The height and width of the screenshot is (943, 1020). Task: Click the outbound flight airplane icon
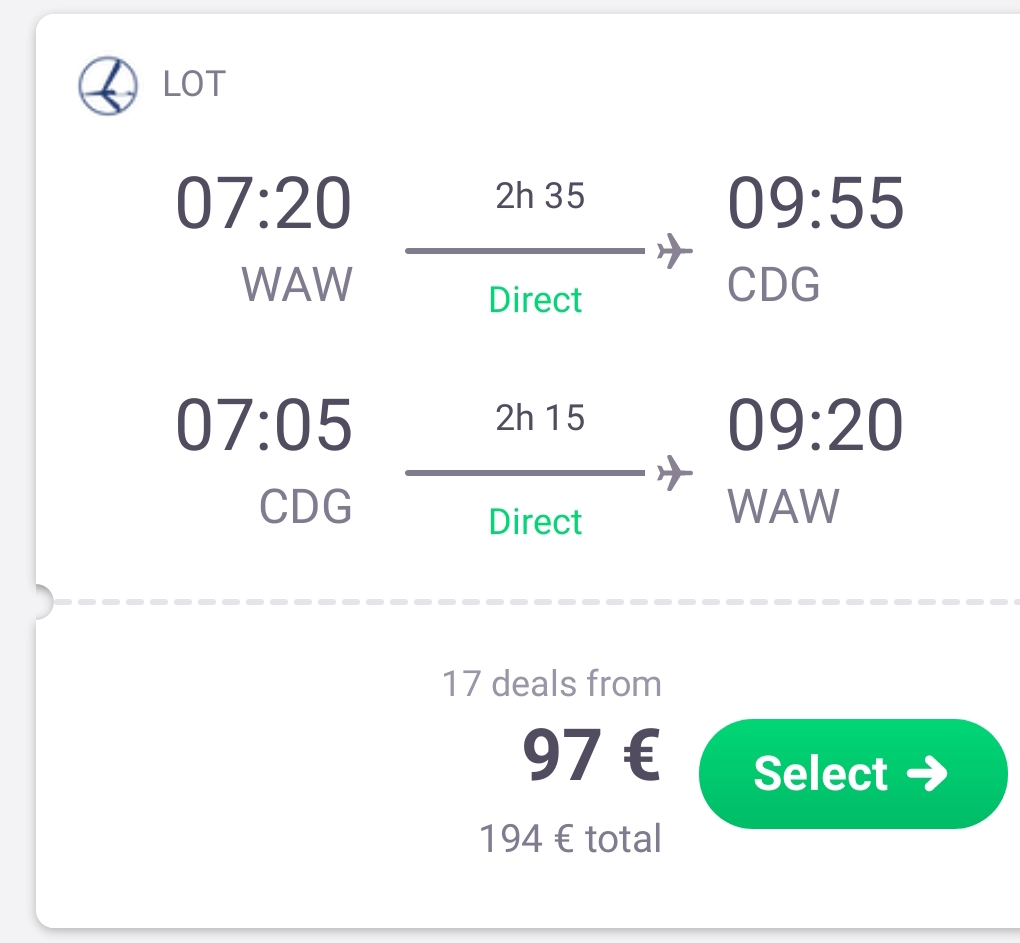(675, 251)
